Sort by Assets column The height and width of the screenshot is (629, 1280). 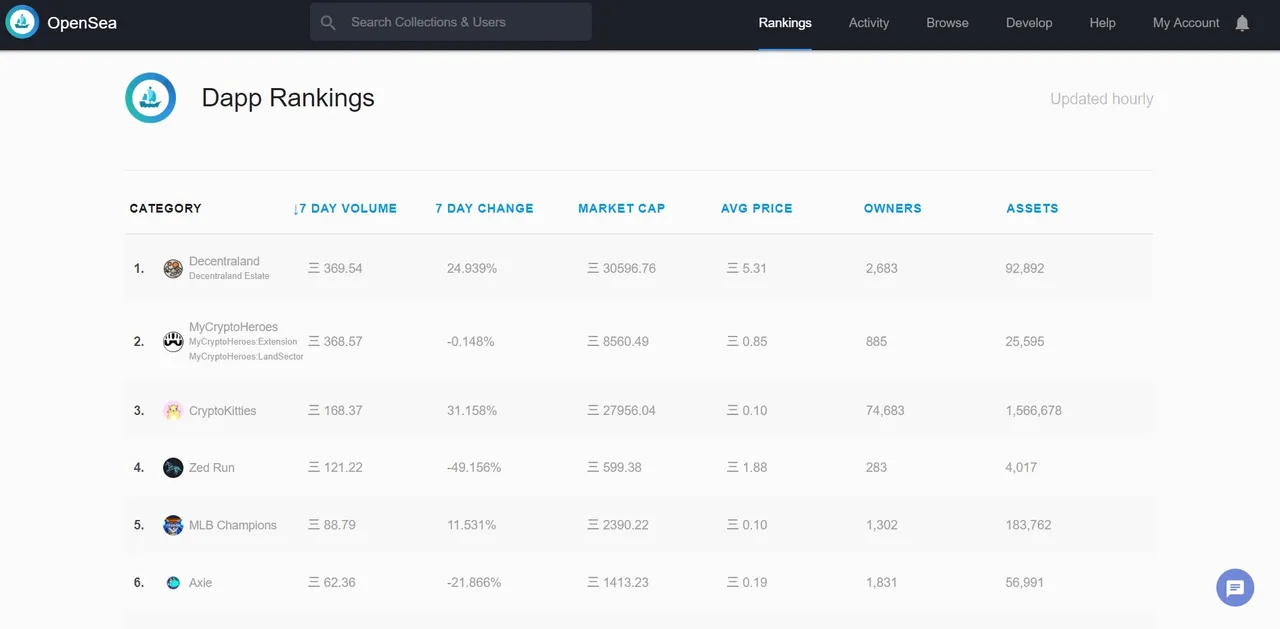point(1032,208)
